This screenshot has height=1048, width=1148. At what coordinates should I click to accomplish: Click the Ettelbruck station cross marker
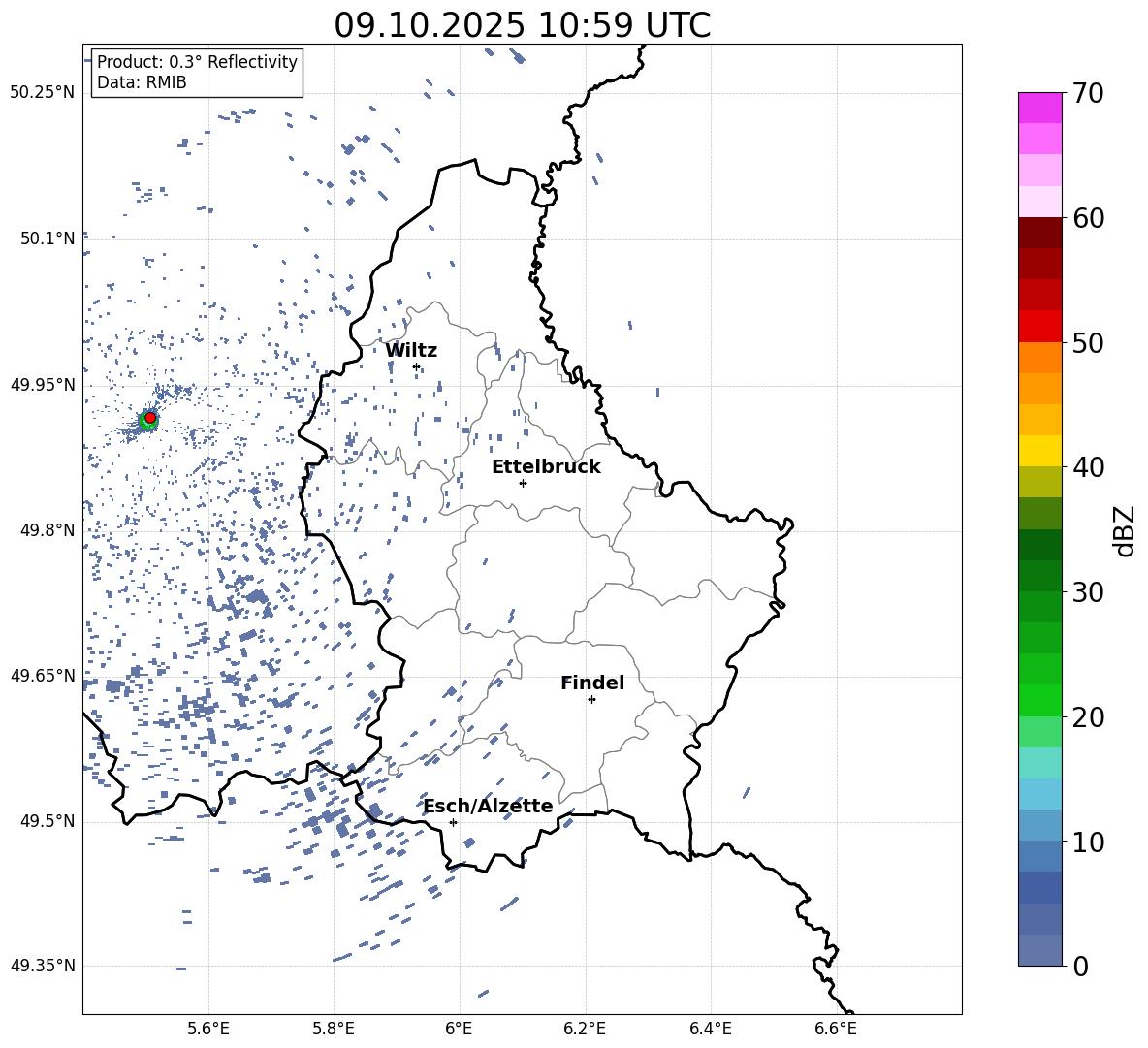[x=523, y=483]
